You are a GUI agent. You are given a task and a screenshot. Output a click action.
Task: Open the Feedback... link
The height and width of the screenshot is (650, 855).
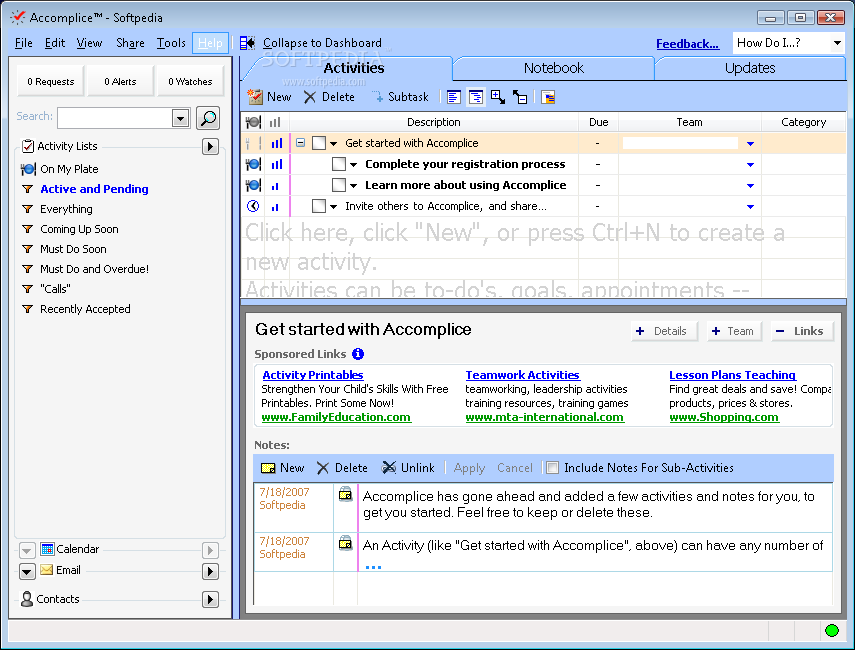pyautogui.click(x=687, y=44)
